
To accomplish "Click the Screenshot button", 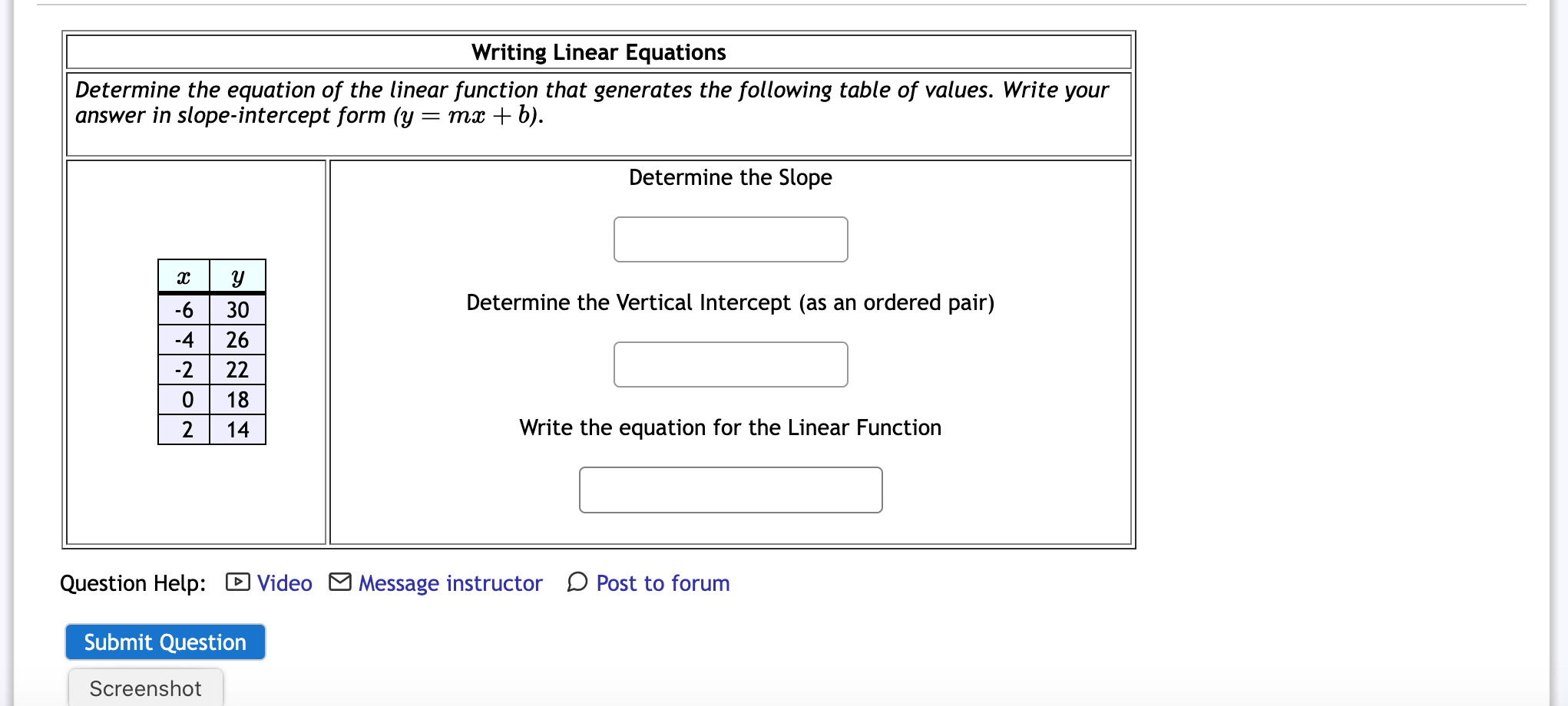I will pyautogui.click(x=145, y=688).
